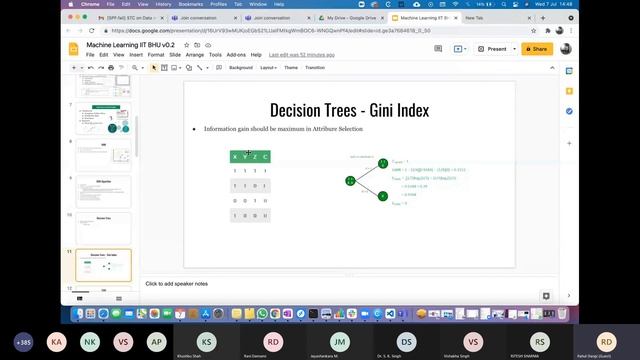Select slide 7 thumbnail

click(x=104, y=119)
